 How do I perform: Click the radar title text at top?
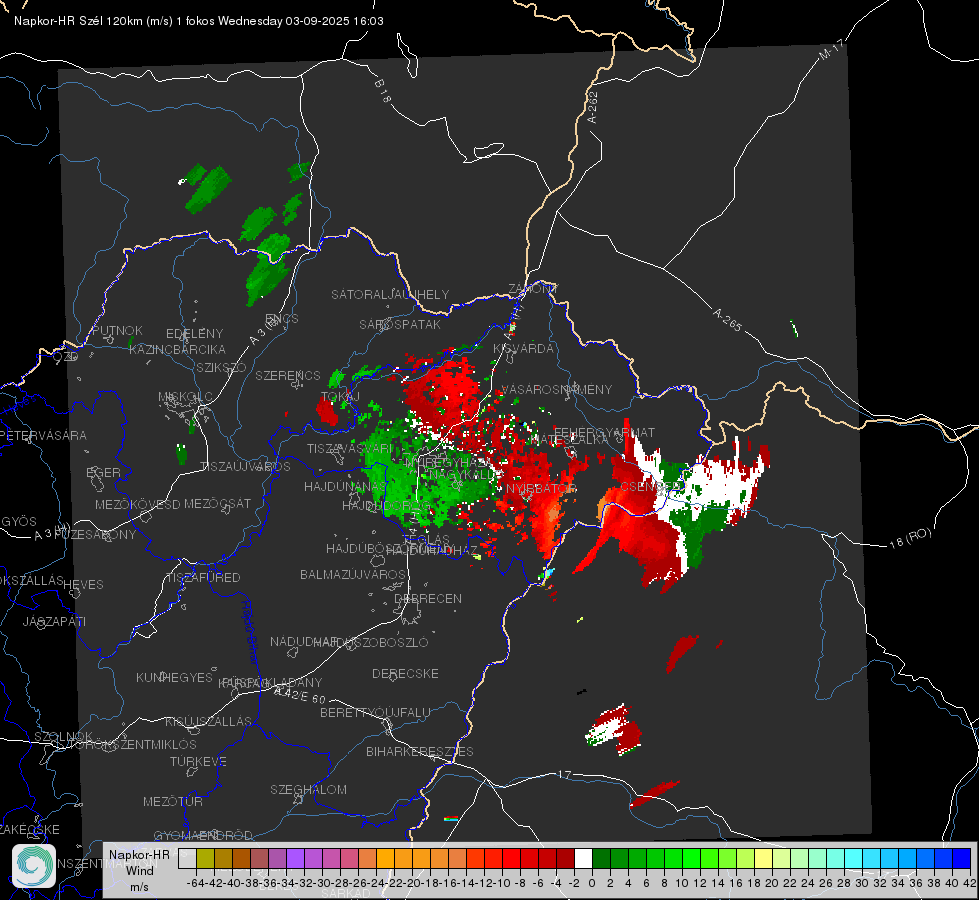click(x=199, y=21)
